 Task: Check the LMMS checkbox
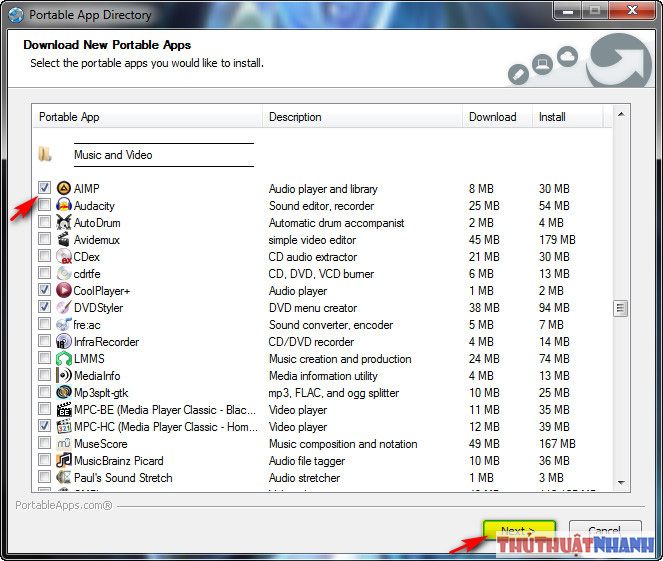(x=44, y=358)
